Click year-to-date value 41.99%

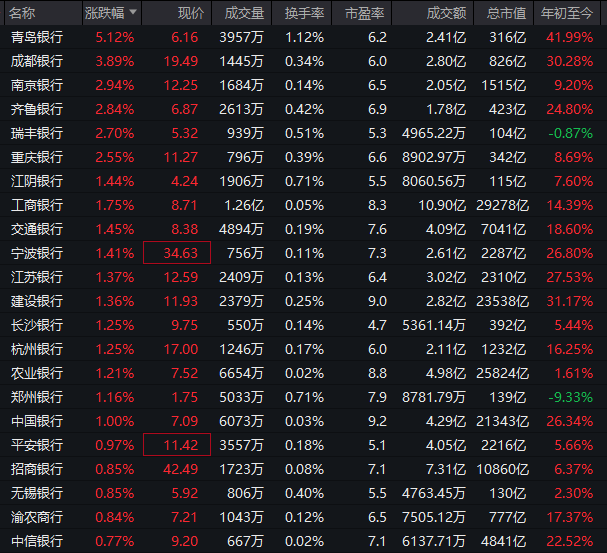point(569,37)
